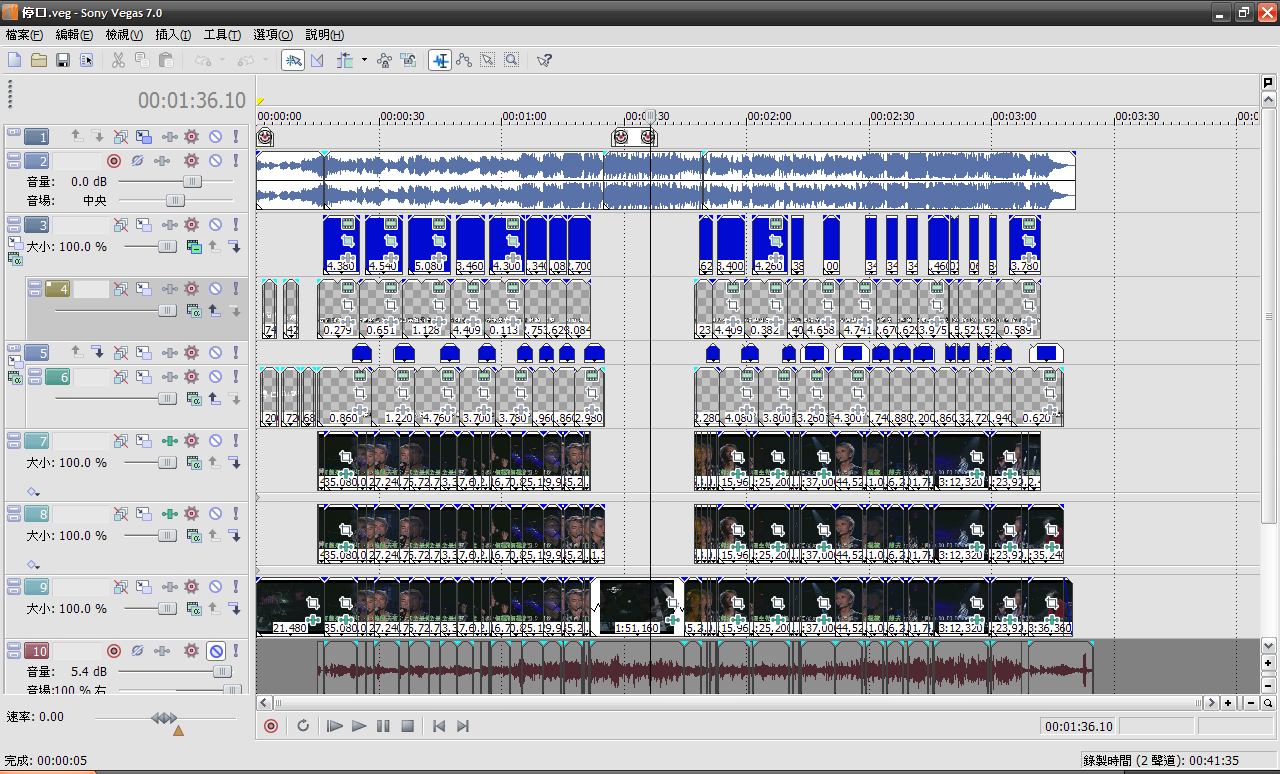1280x774 pixels.
Task: Click the Copy icon in toolbar
Action: [142, 60]
